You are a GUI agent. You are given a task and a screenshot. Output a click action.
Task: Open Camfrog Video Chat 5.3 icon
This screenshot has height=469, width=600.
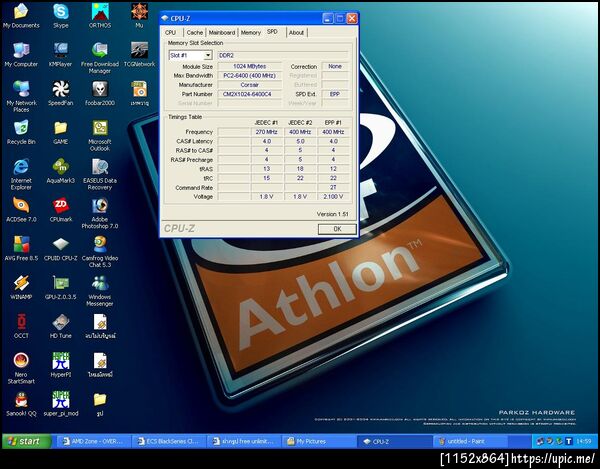(x=100, y=252)
